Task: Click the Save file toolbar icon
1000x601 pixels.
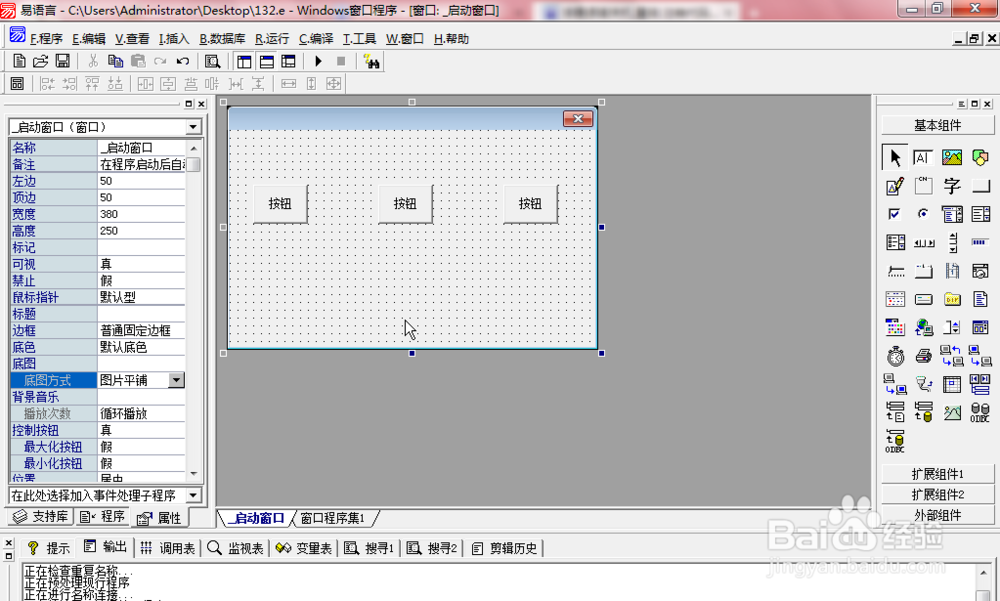Action: pos(62,61)
